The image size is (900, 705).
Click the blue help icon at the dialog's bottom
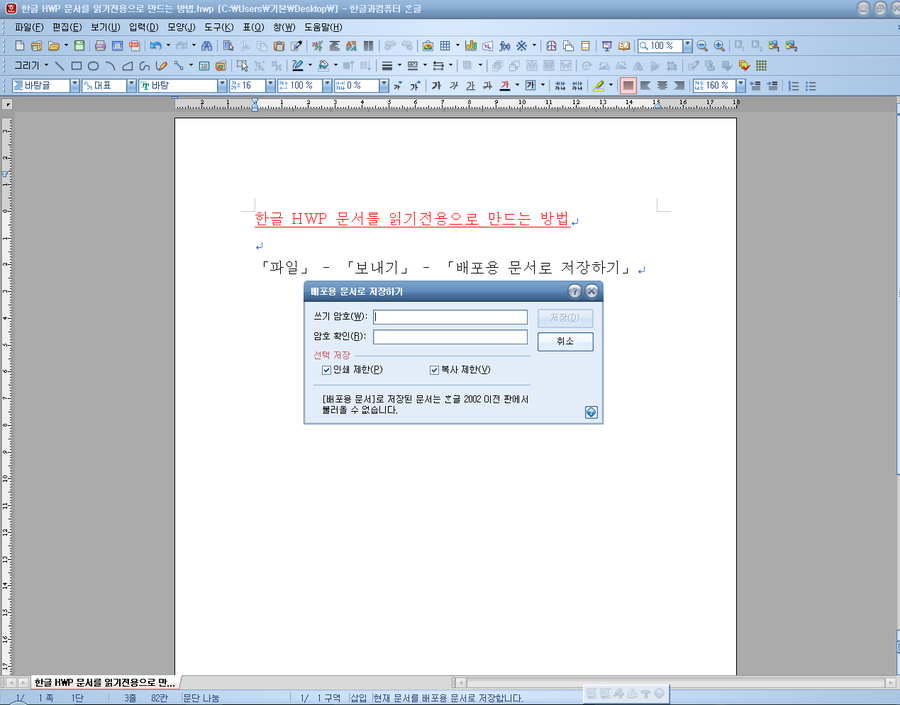pyautogui.click(x=591, y=412)
